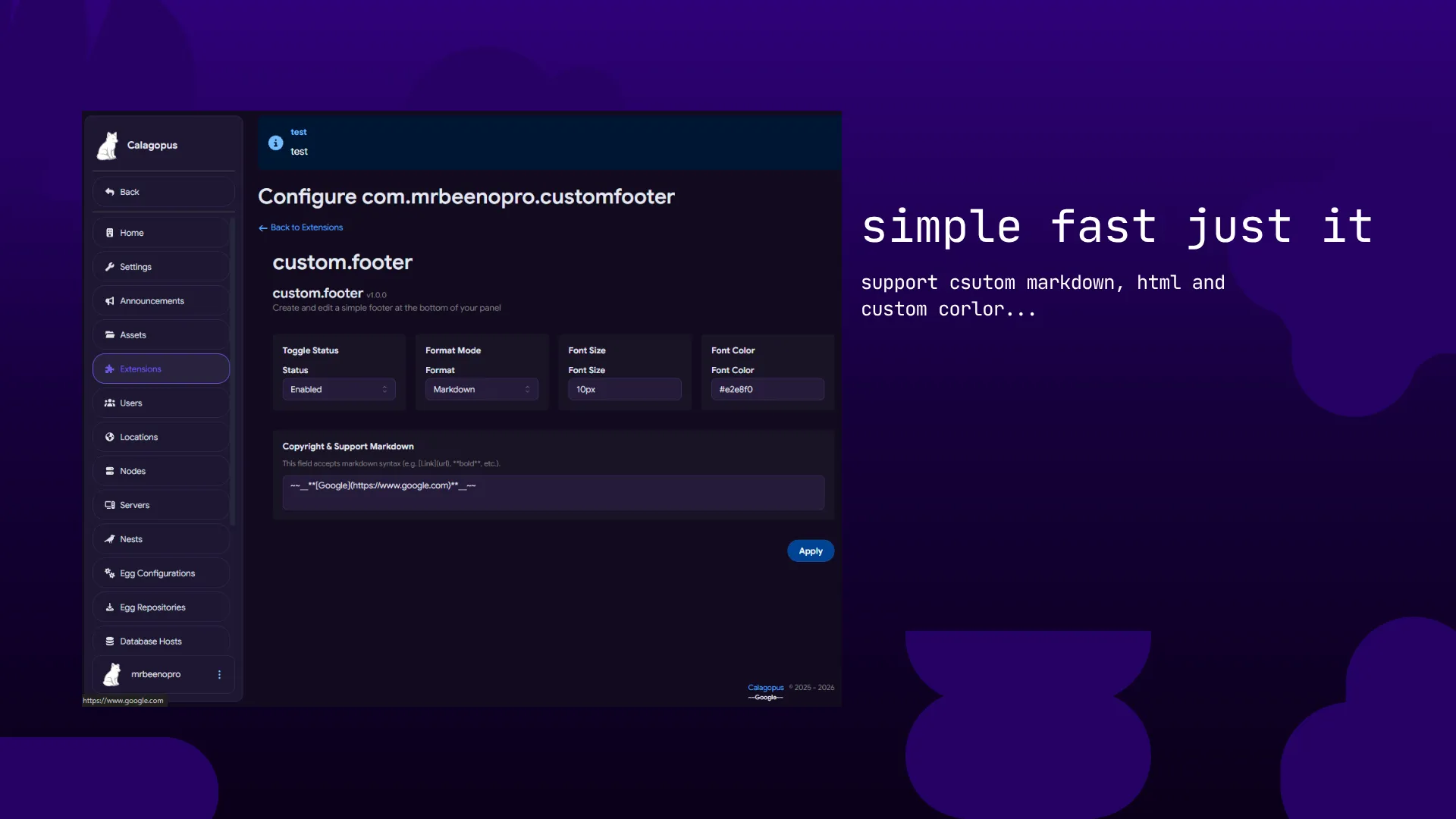Open the user menu three-dots icon
This screenshot has height=819, width=1456.
coord(219,674)
